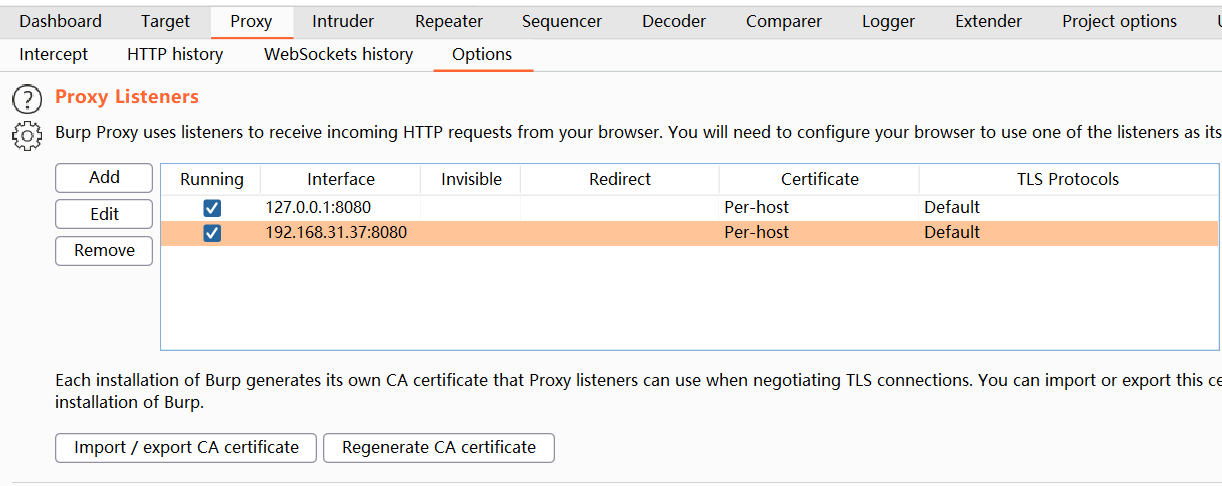This screenshot has height=486, width=1222.
Task: Click the Edit listener button
Action: [104, 214]
